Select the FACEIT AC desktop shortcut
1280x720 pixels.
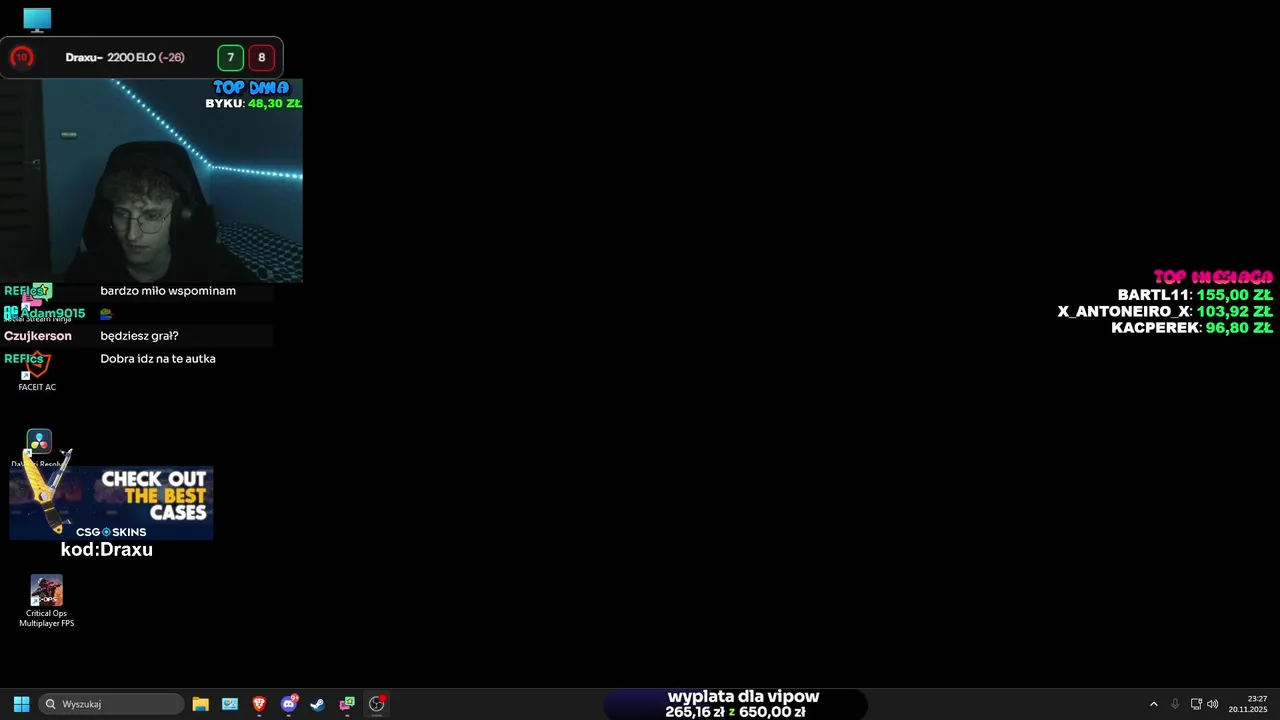tap(37, 373)
